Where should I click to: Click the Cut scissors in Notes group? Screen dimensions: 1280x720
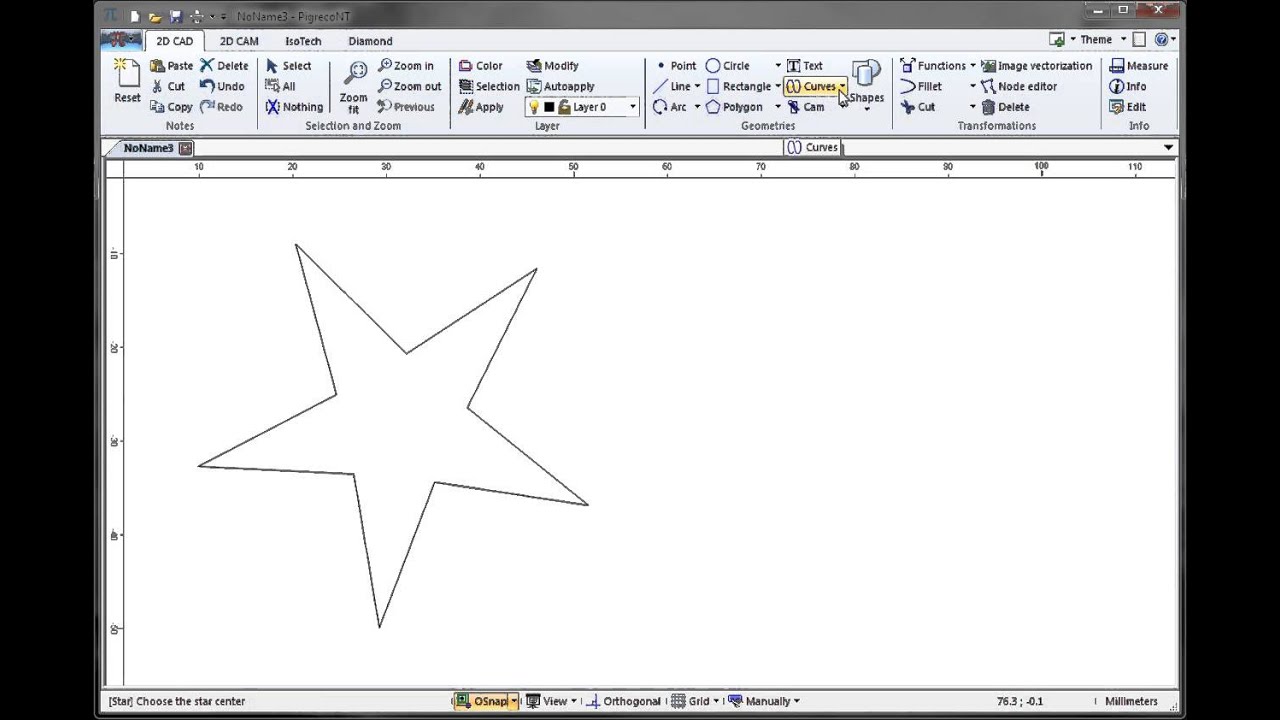[157, 86]
